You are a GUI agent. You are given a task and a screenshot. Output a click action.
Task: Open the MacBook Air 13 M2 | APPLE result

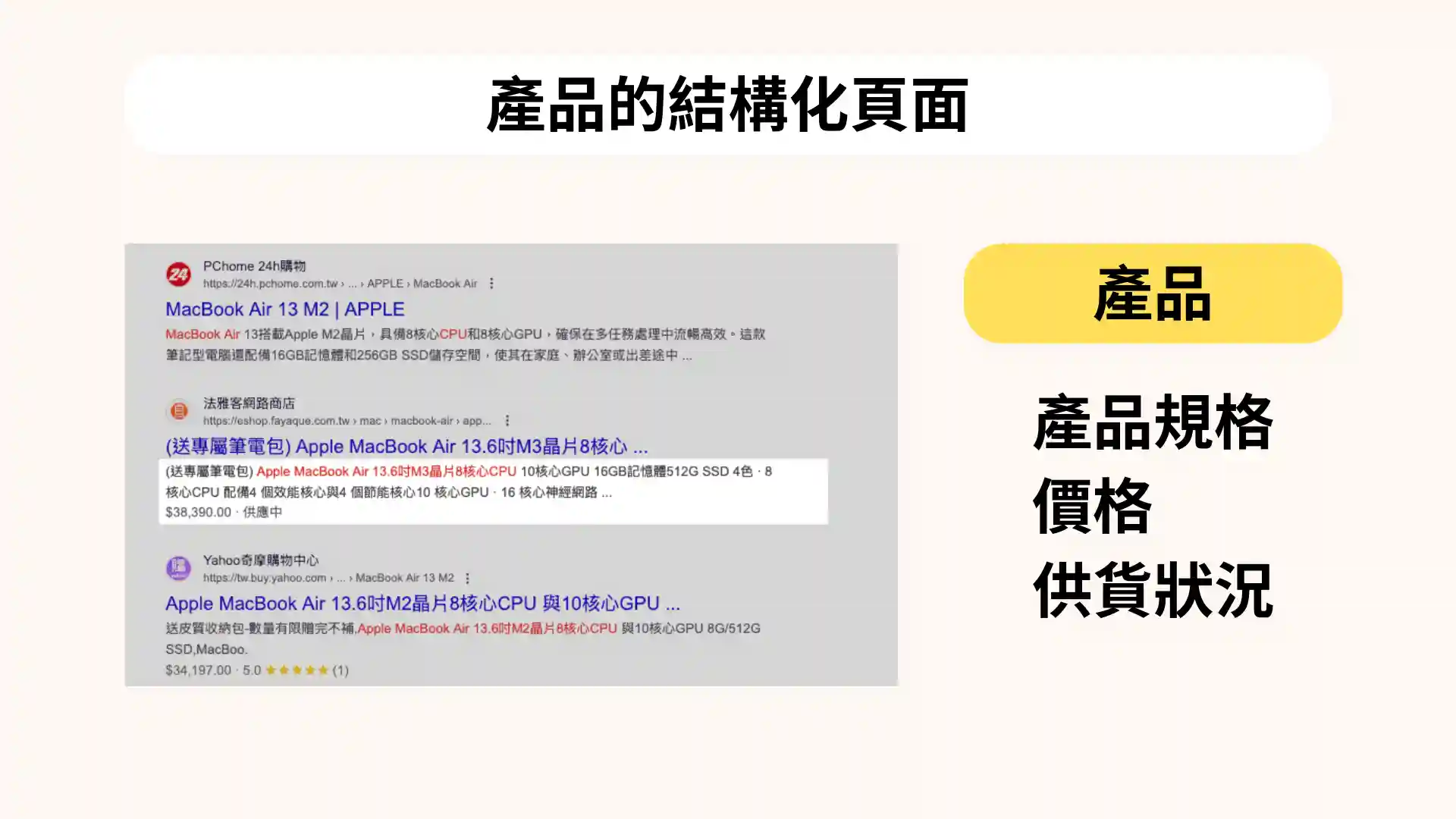click(x=284, y=309)
